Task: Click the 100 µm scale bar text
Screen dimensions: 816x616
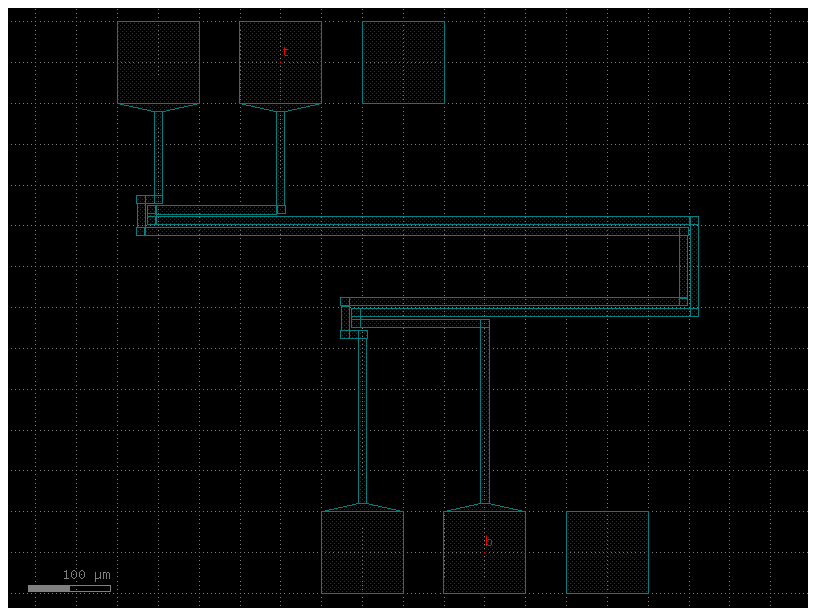Action: (85, 574)
